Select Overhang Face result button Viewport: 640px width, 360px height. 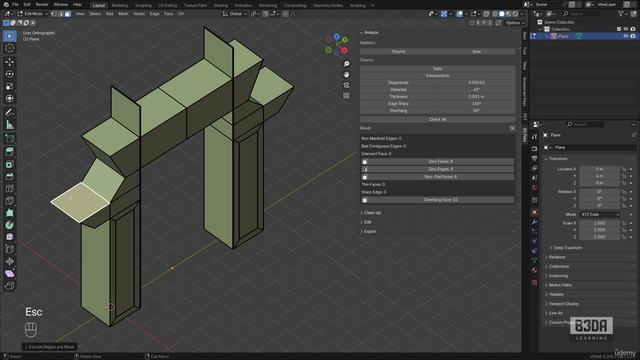point(440,200)
